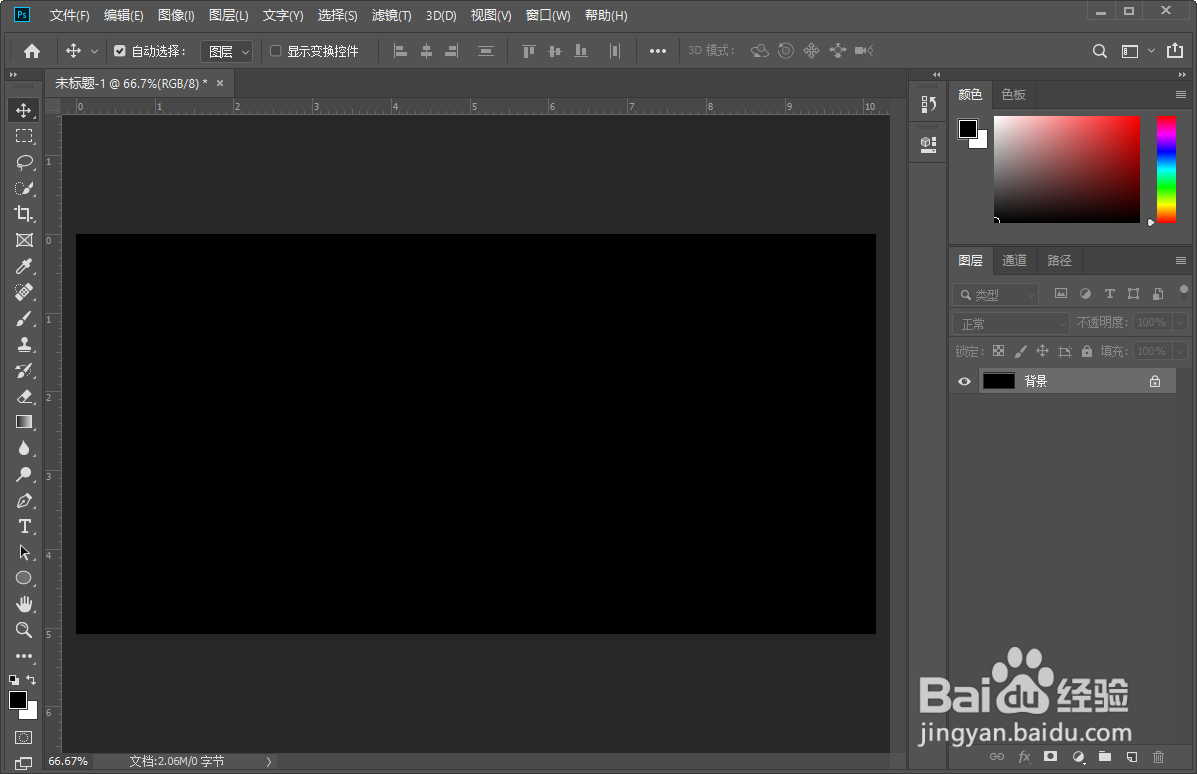This screenshot has width=1197, height=774.
Task: Click the foreground color swatch
Action: click(16, 699)
